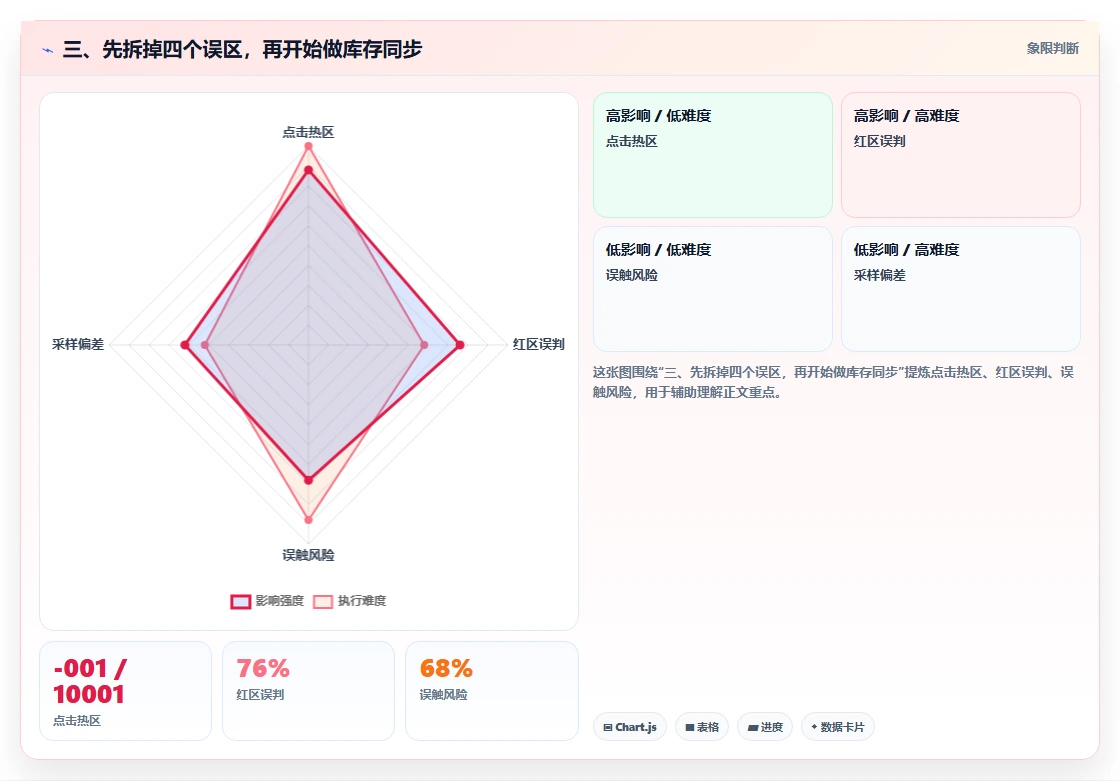Click the 执行难度 legend label
Screen dimensions: 1120x781
pos(361,601)
